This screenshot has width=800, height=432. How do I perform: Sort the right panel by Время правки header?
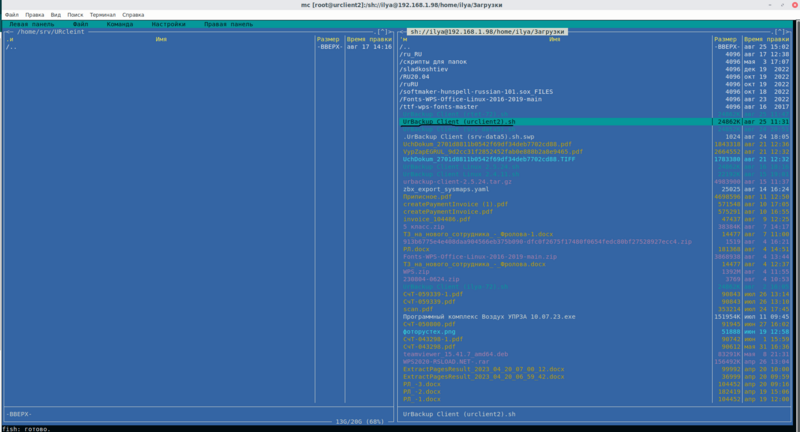coord(766,39)
